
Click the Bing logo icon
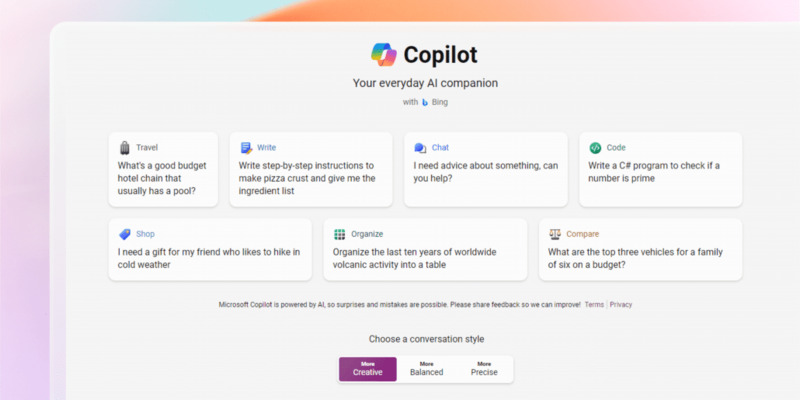coord(425,103)
